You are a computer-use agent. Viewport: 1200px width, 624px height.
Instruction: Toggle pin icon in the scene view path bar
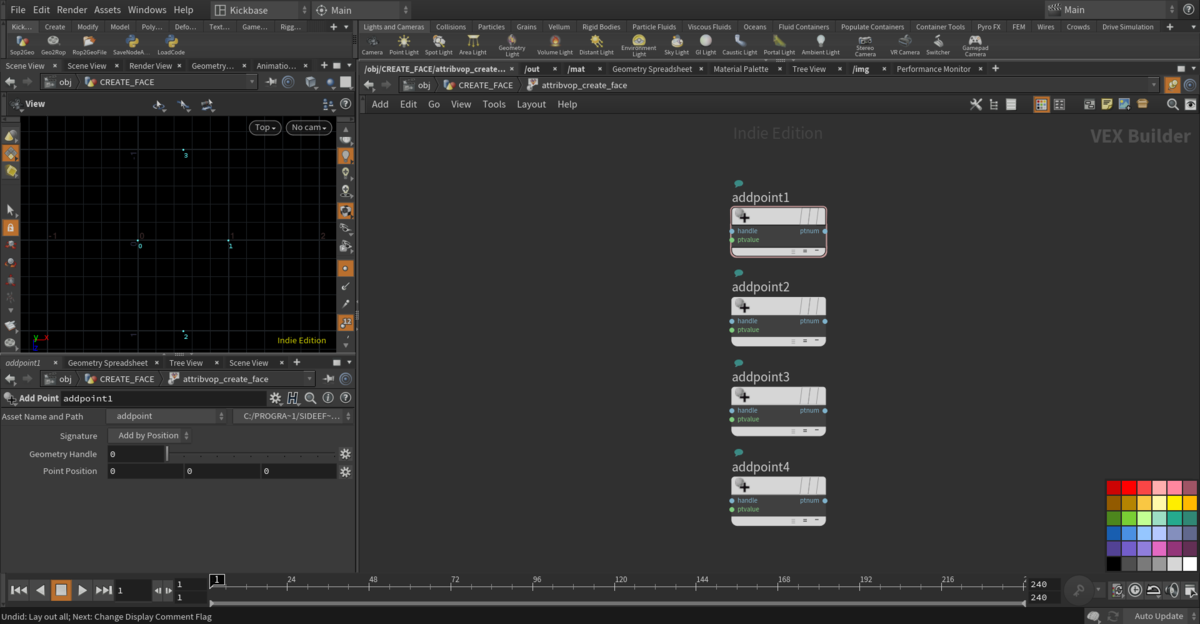pyautogui.click(x=271, y=82)
